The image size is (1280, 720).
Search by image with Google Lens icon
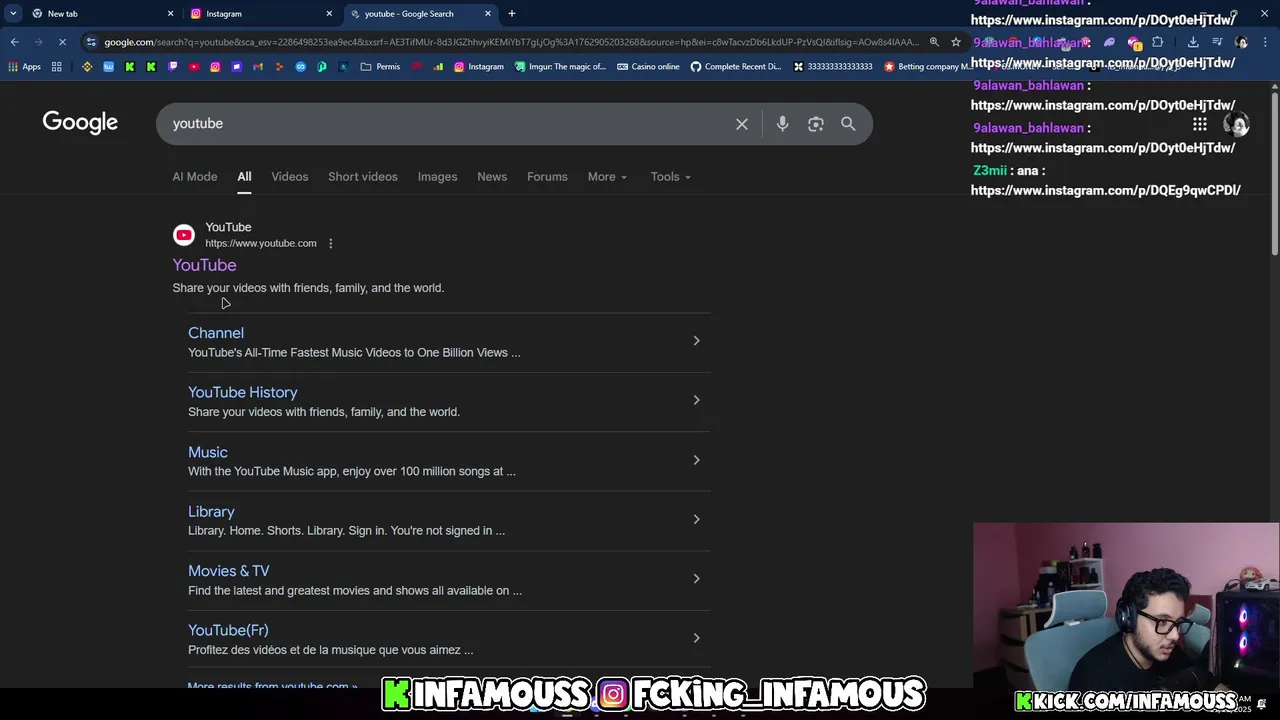pos(816,124)
